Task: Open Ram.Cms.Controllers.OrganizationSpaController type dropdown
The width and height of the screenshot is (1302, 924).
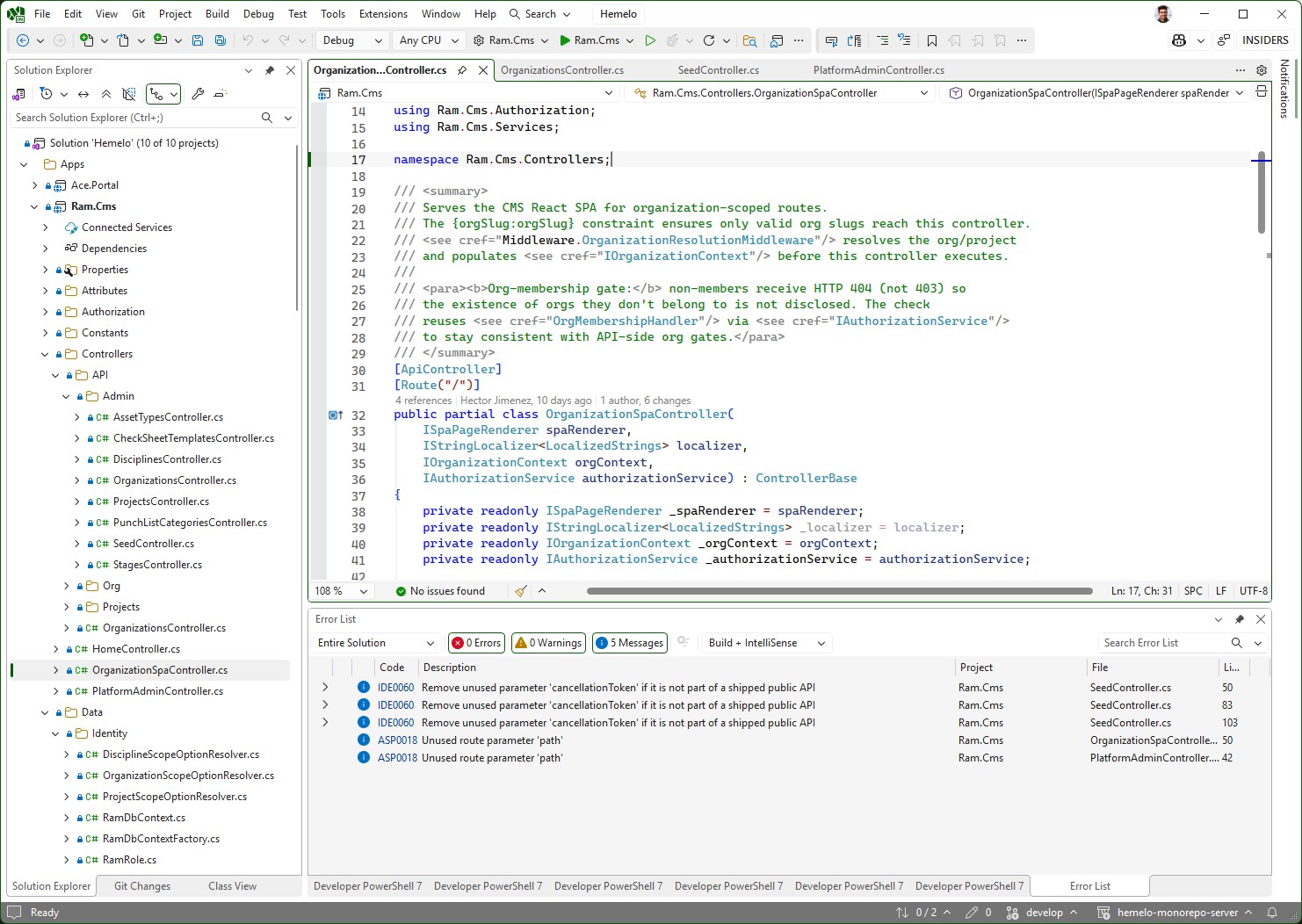Action: (780, 93)
